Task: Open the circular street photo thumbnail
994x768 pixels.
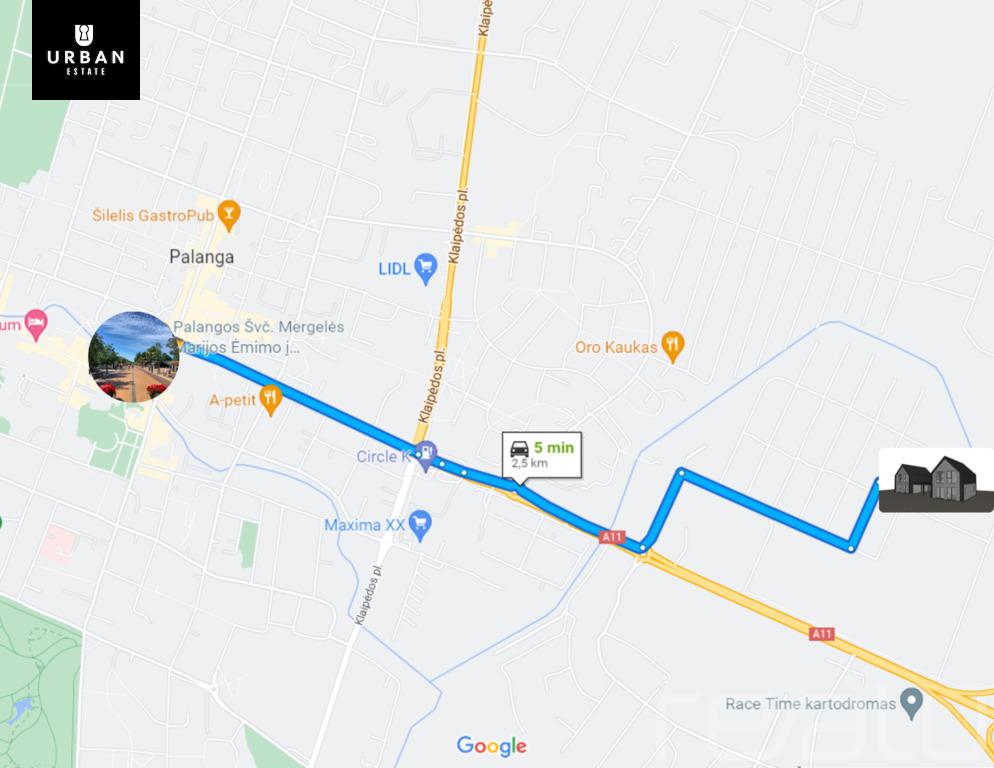Action: tap(134, 356)
